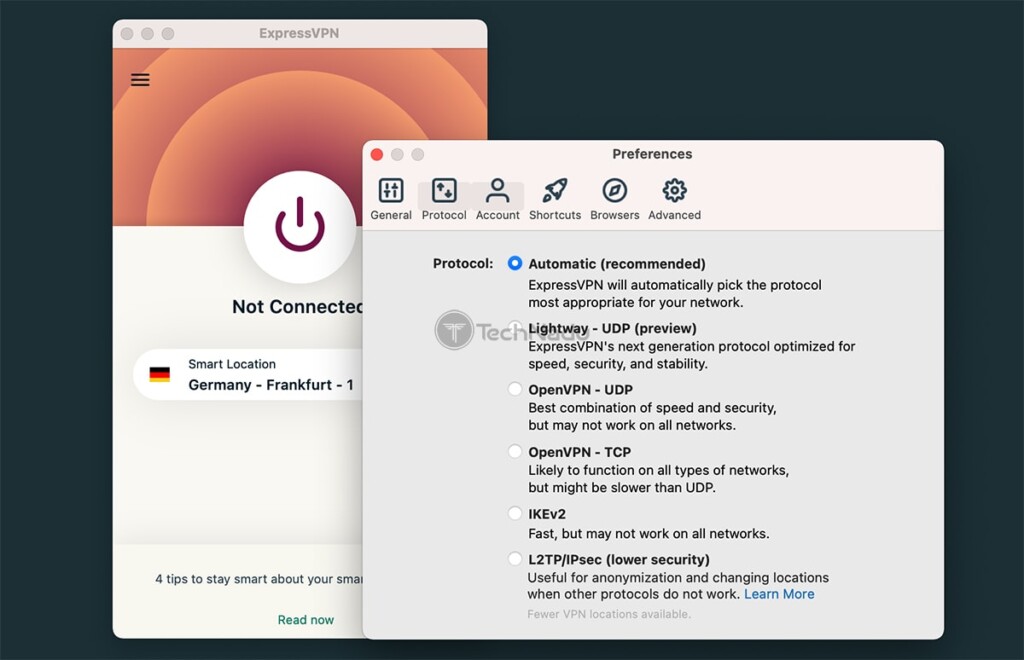Open the Advanced gear icon tab
The image size is (1024, 660).
click(x=675, y=191)
